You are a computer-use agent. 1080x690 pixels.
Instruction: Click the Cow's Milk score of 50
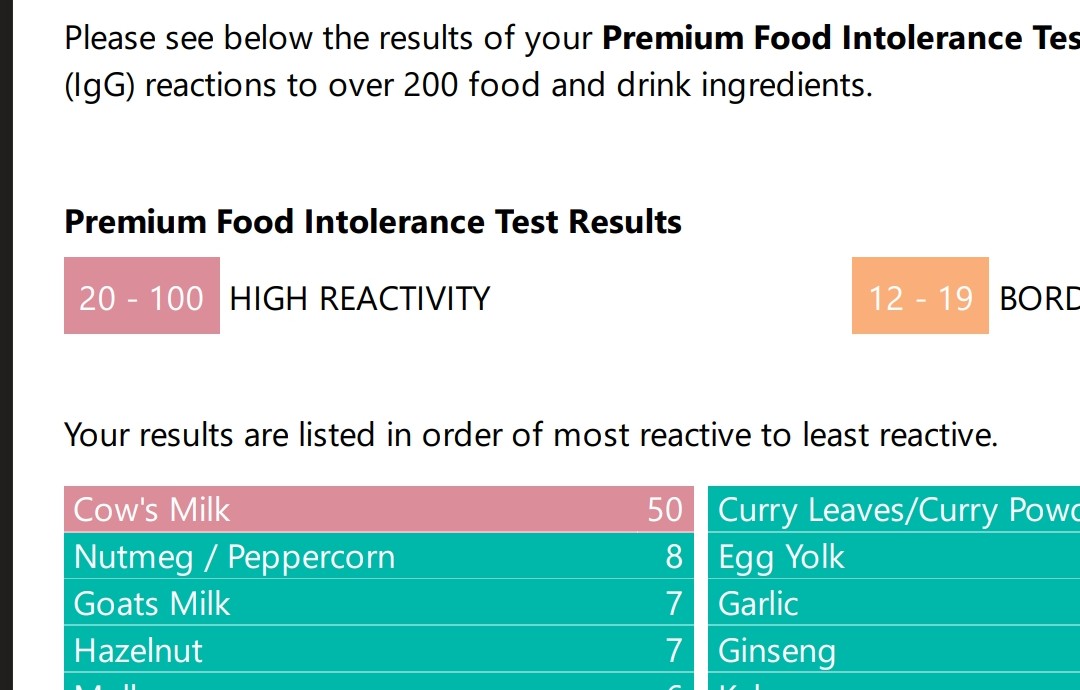coord(664,510)
